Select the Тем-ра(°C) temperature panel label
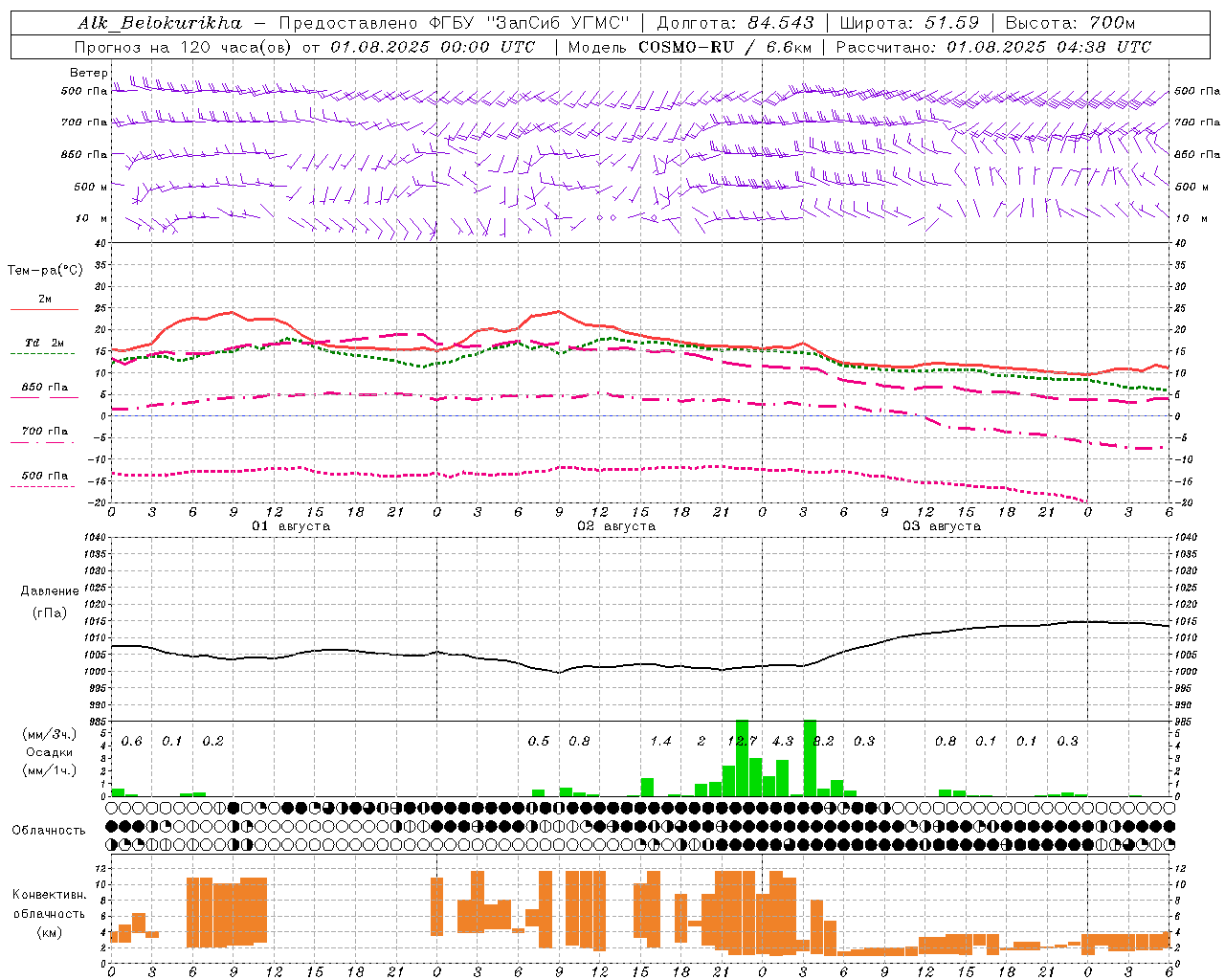 (45, 271)
